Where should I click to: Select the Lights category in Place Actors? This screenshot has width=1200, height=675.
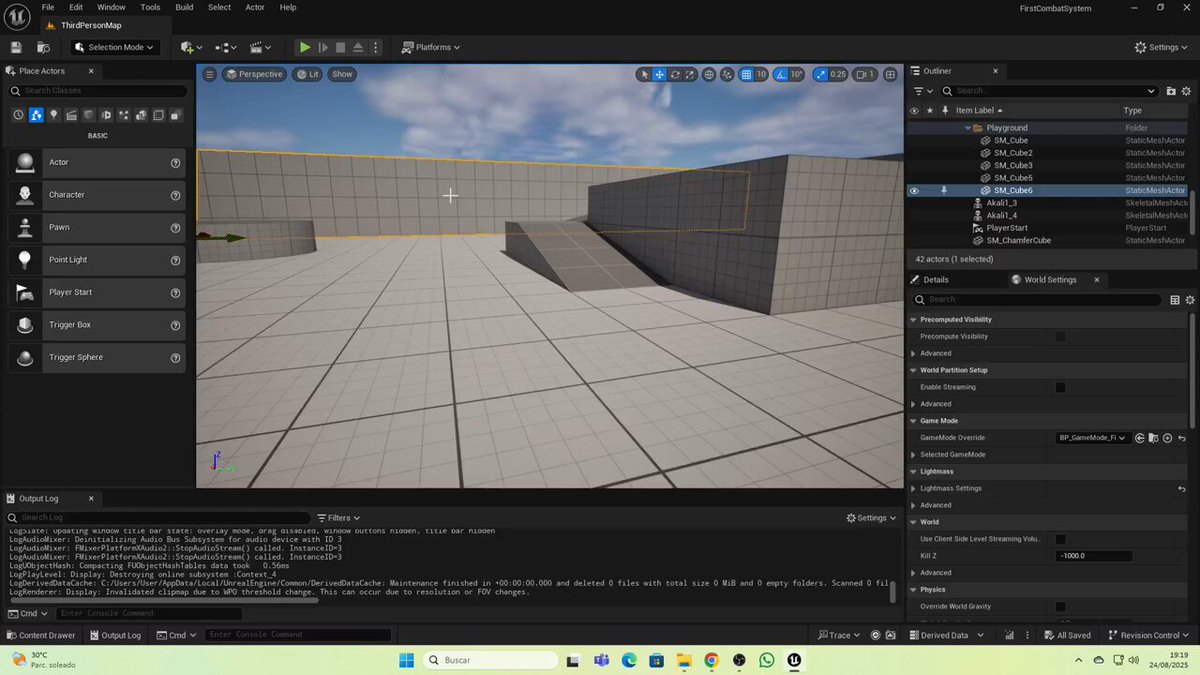tap(54, 115)
